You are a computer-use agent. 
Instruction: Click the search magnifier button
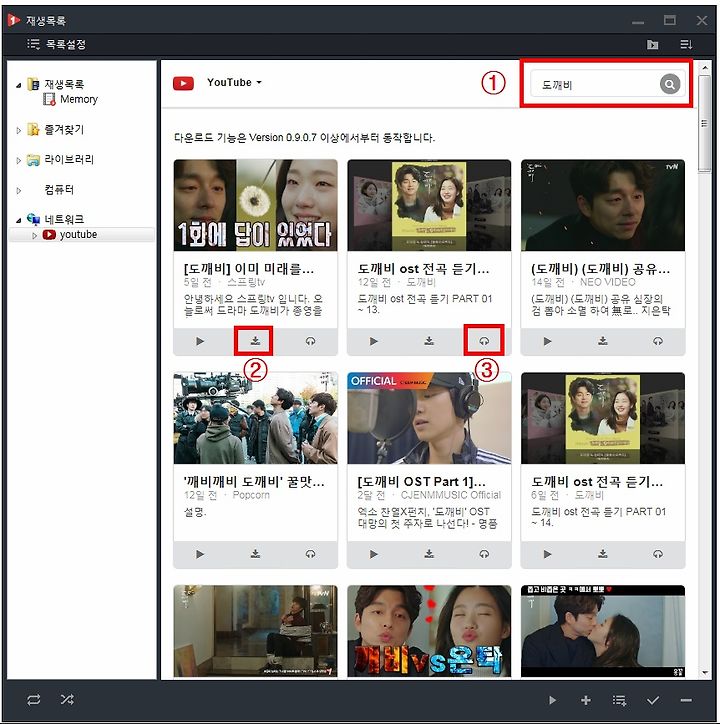click(x=670, y=84)
